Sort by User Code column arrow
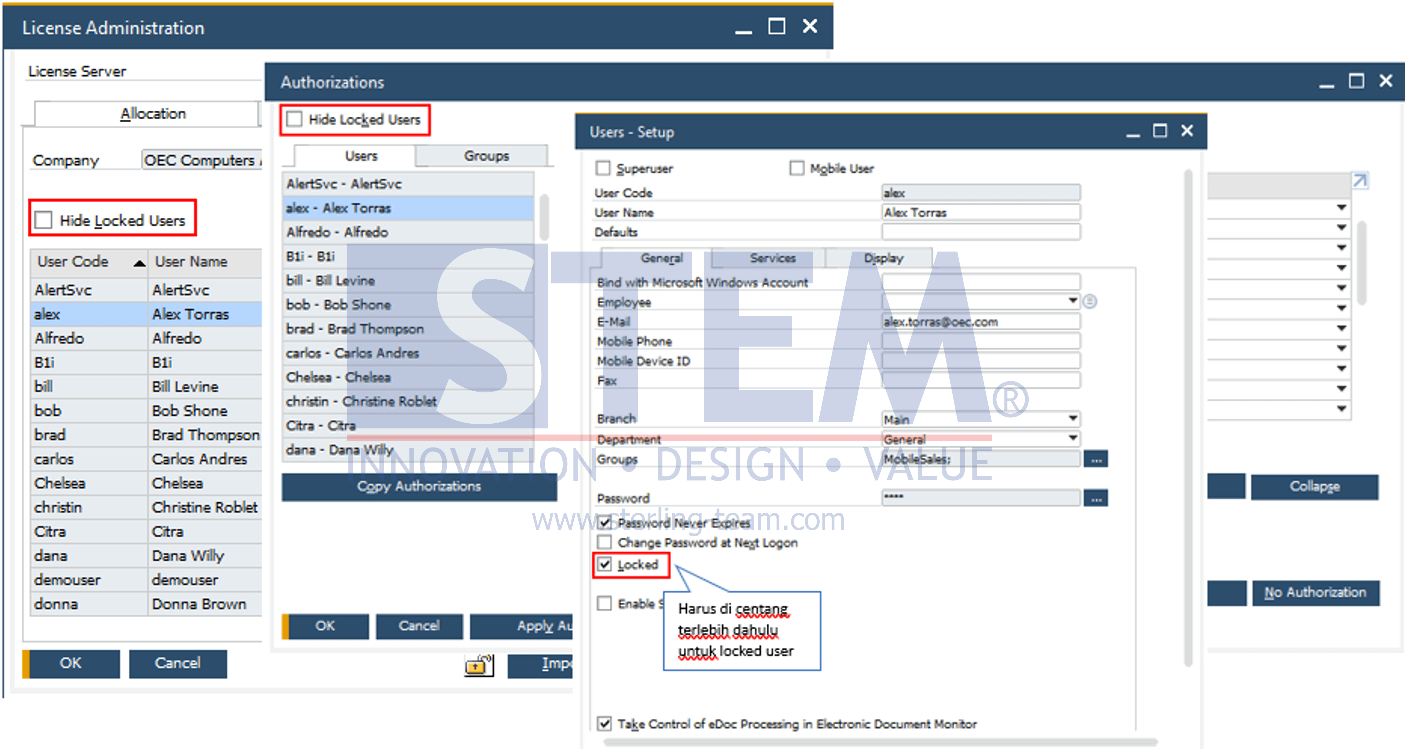The width and height of the screenshot is (1407, 751). click(139, 263)
